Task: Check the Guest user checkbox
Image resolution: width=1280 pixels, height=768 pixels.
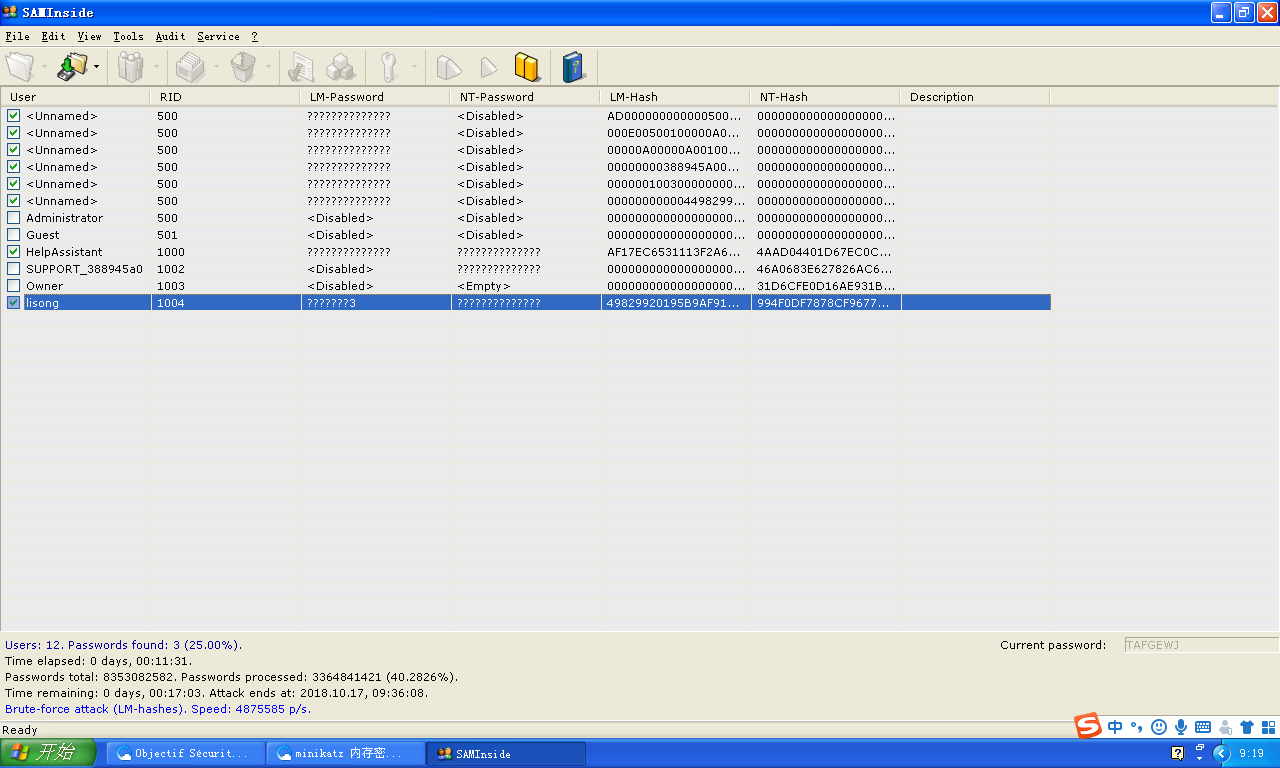Action: click(x=14, y=235)
